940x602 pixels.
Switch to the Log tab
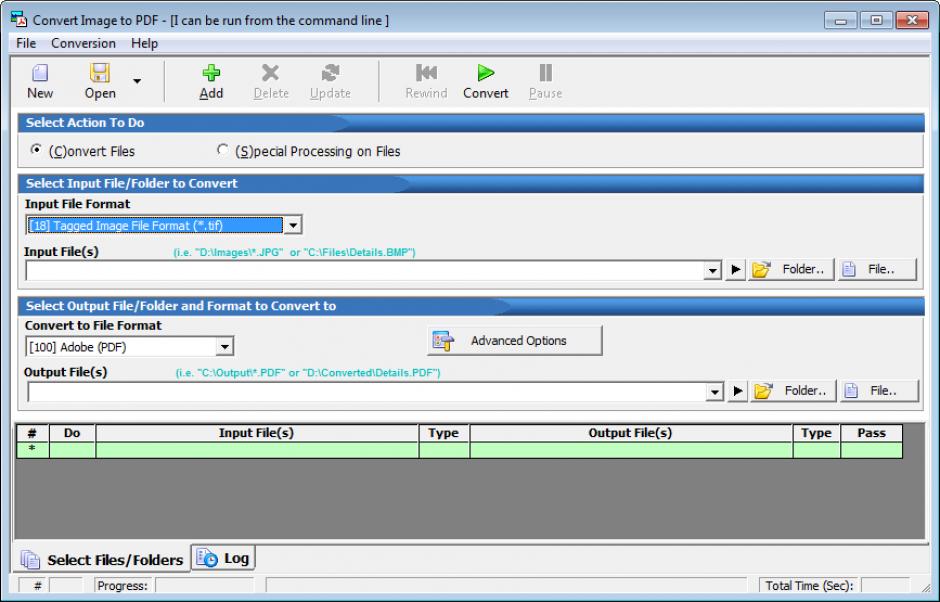pos(224,558)
